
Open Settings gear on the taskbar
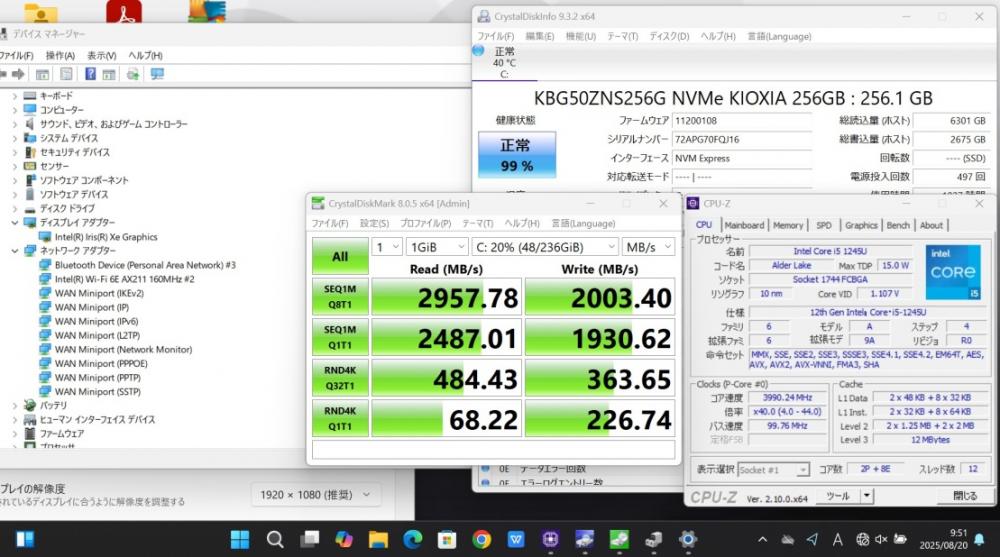click(688, 540)
